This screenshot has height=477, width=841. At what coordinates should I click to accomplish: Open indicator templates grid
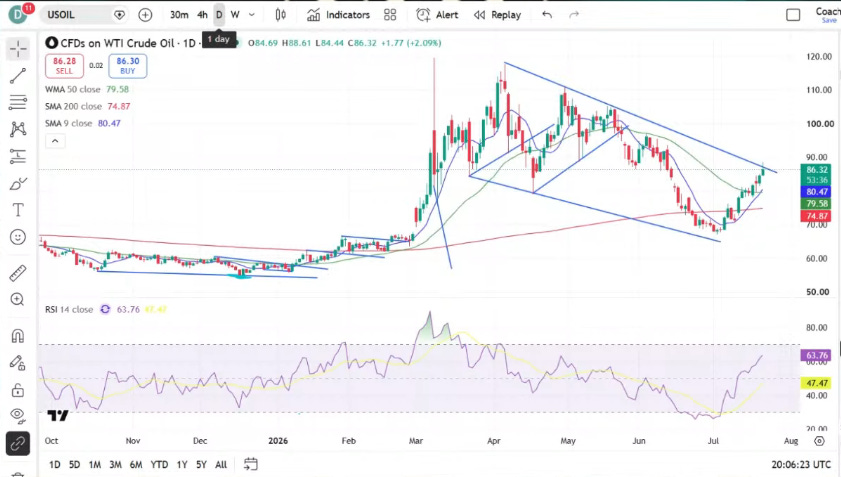pyautogui.click(x=390, y=15)
